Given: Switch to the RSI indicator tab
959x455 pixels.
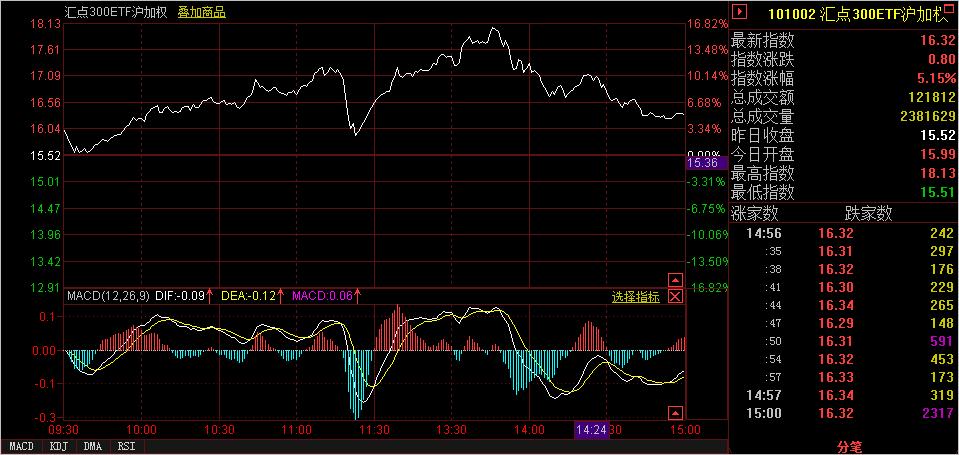Looking at the screenshot, I should [127, 446].
